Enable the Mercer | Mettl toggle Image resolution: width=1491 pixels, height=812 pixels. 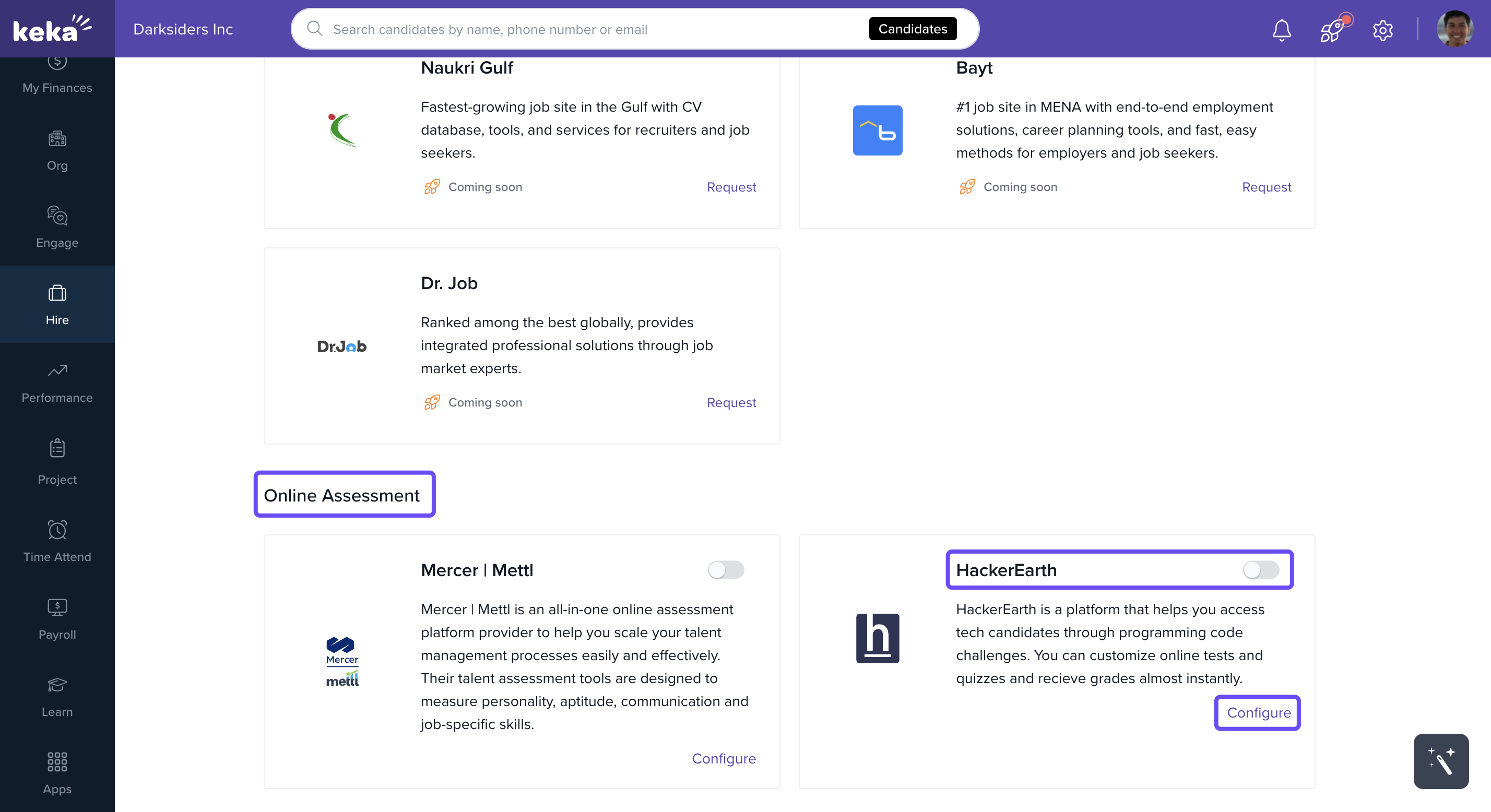point(725,569)
